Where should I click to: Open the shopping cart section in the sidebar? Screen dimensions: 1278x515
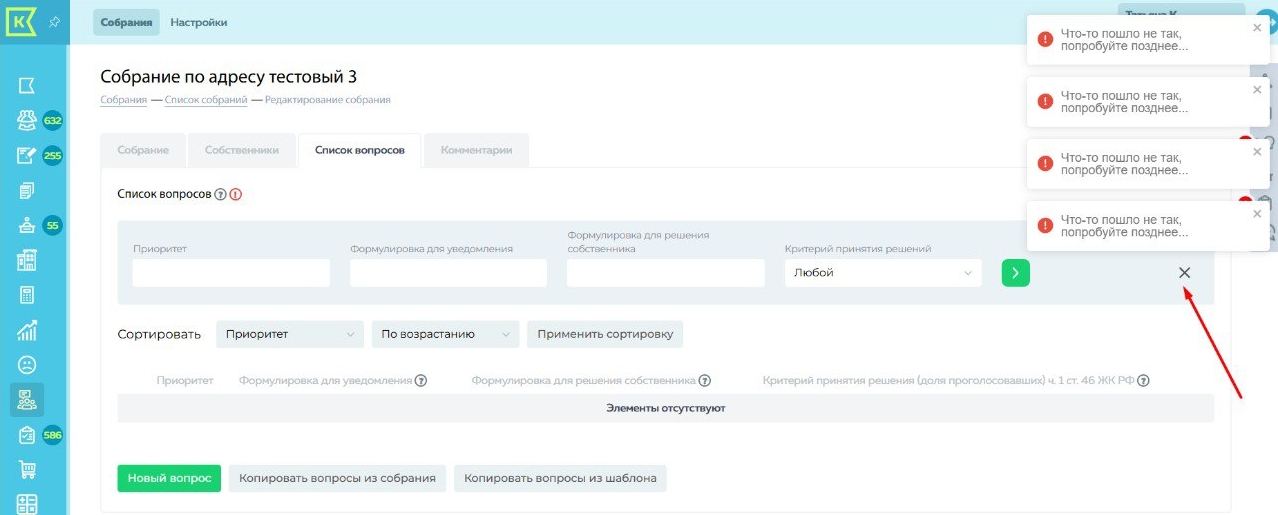pos(27,469)
